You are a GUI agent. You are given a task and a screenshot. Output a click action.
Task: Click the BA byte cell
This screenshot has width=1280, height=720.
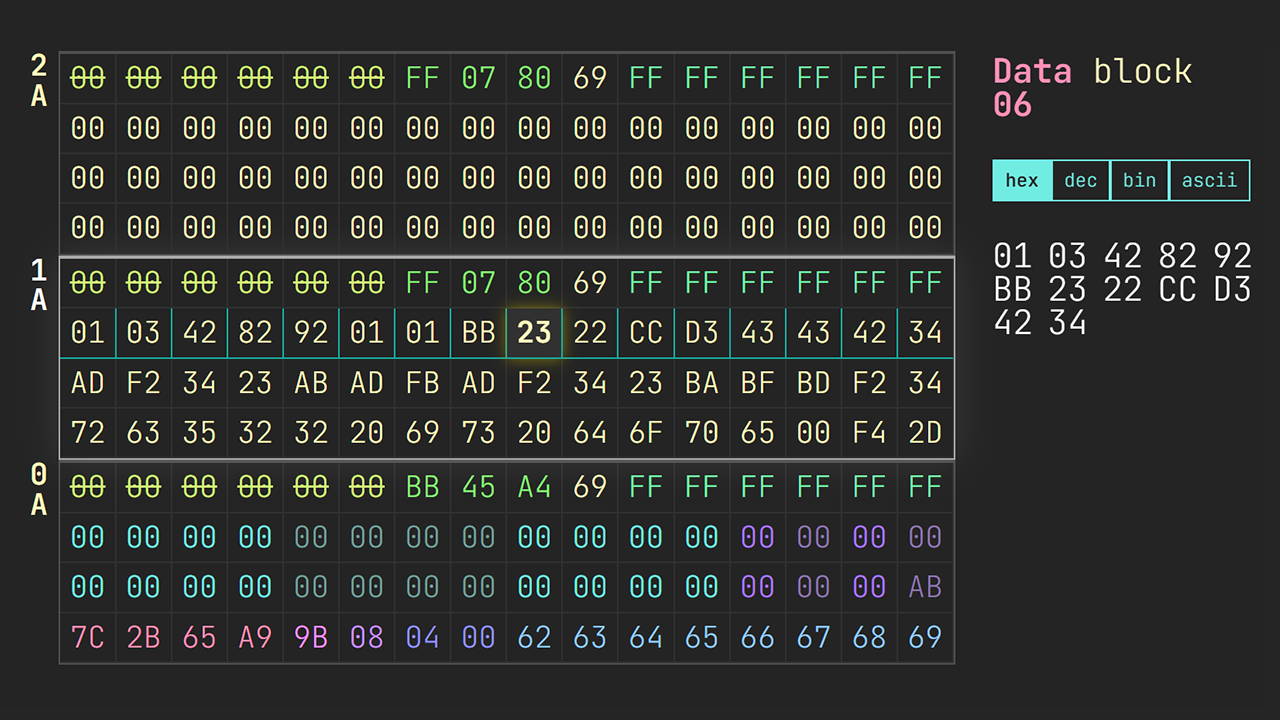click(x=702, y=383)
